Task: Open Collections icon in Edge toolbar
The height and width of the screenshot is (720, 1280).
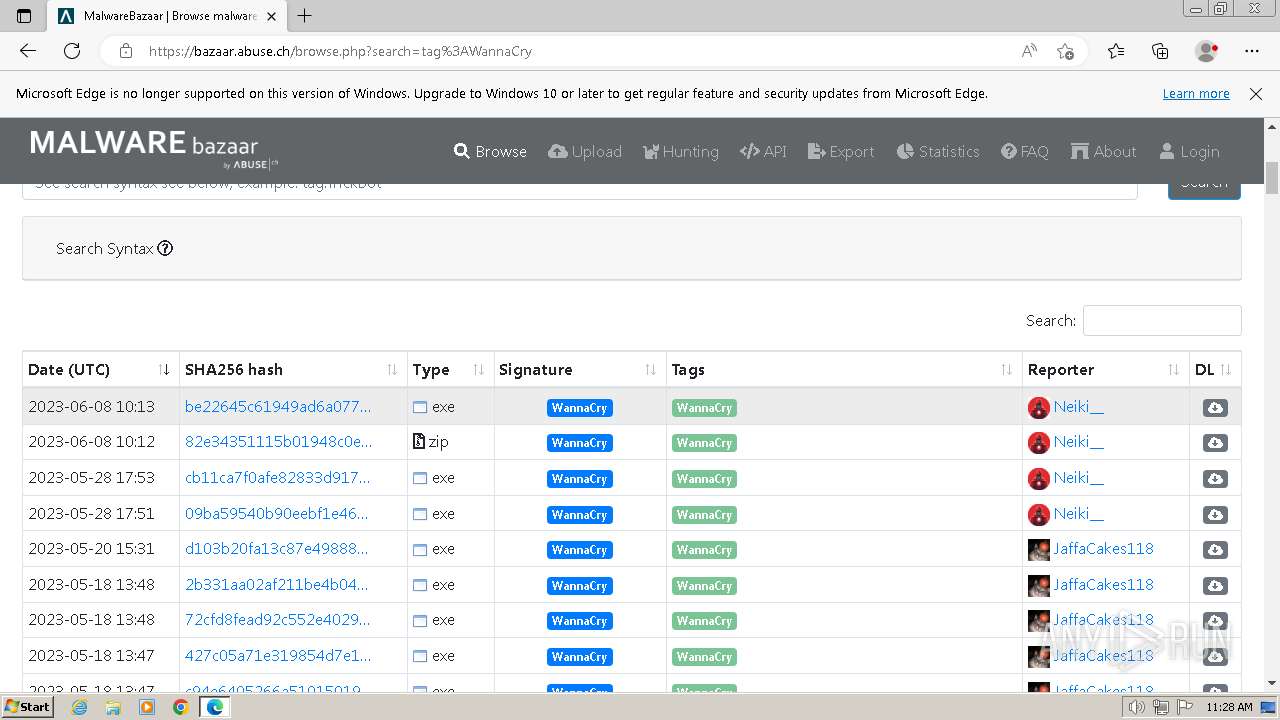Action: tap(1160, 51)
